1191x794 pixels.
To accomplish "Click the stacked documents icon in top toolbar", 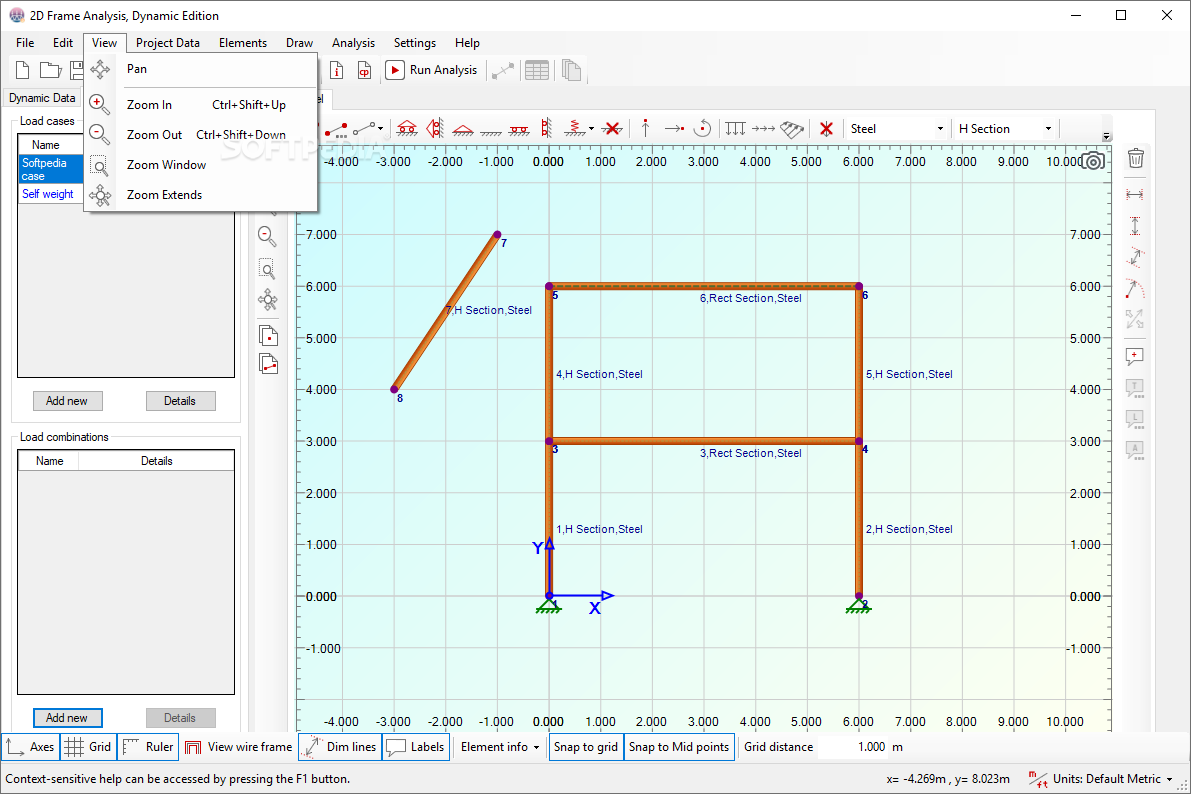I will [x=571, y=70].
